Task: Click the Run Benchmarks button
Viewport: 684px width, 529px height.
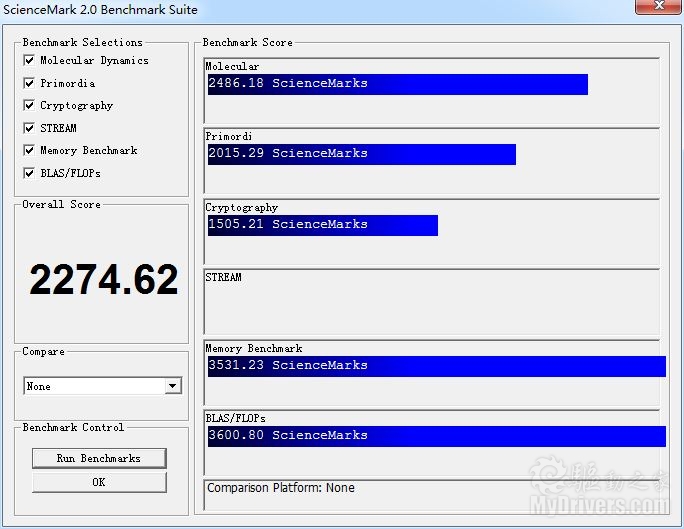Action: click(x=99, y=458)
